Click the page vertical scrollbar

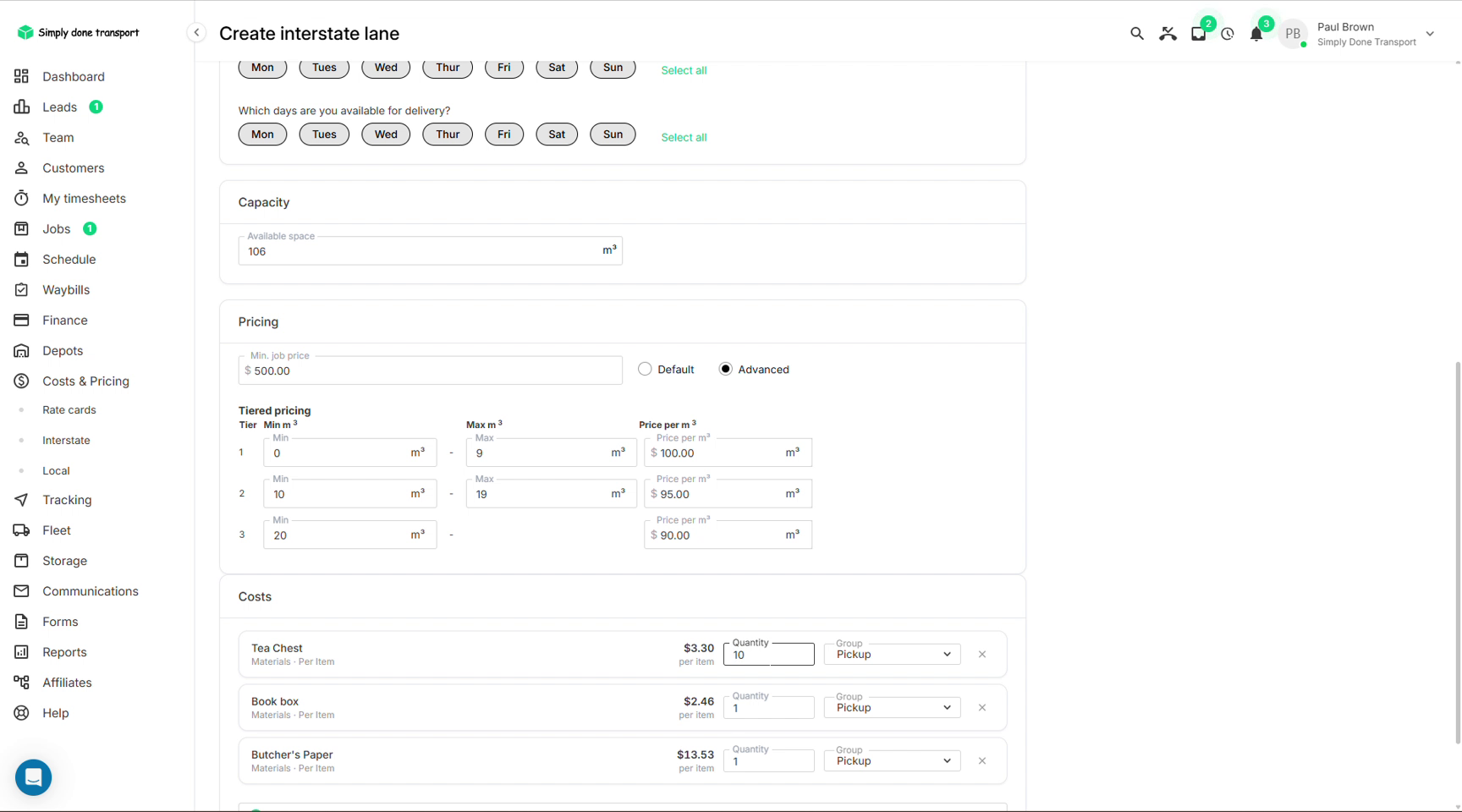[1457, 551]
